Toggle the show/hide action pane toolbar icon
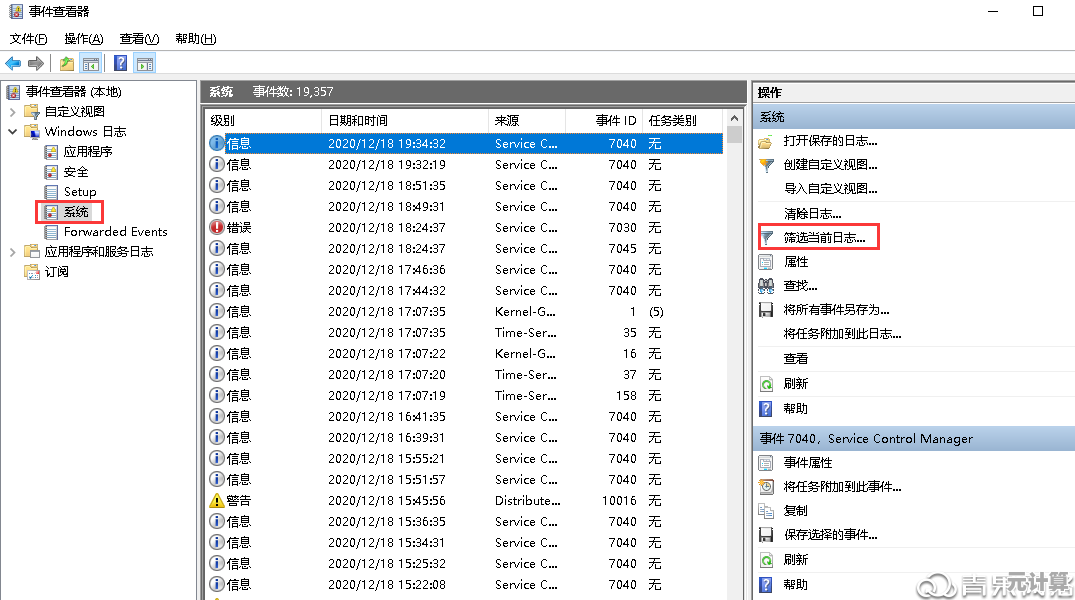This screenshot has width=1075, height=600. [x=145, y=64]
